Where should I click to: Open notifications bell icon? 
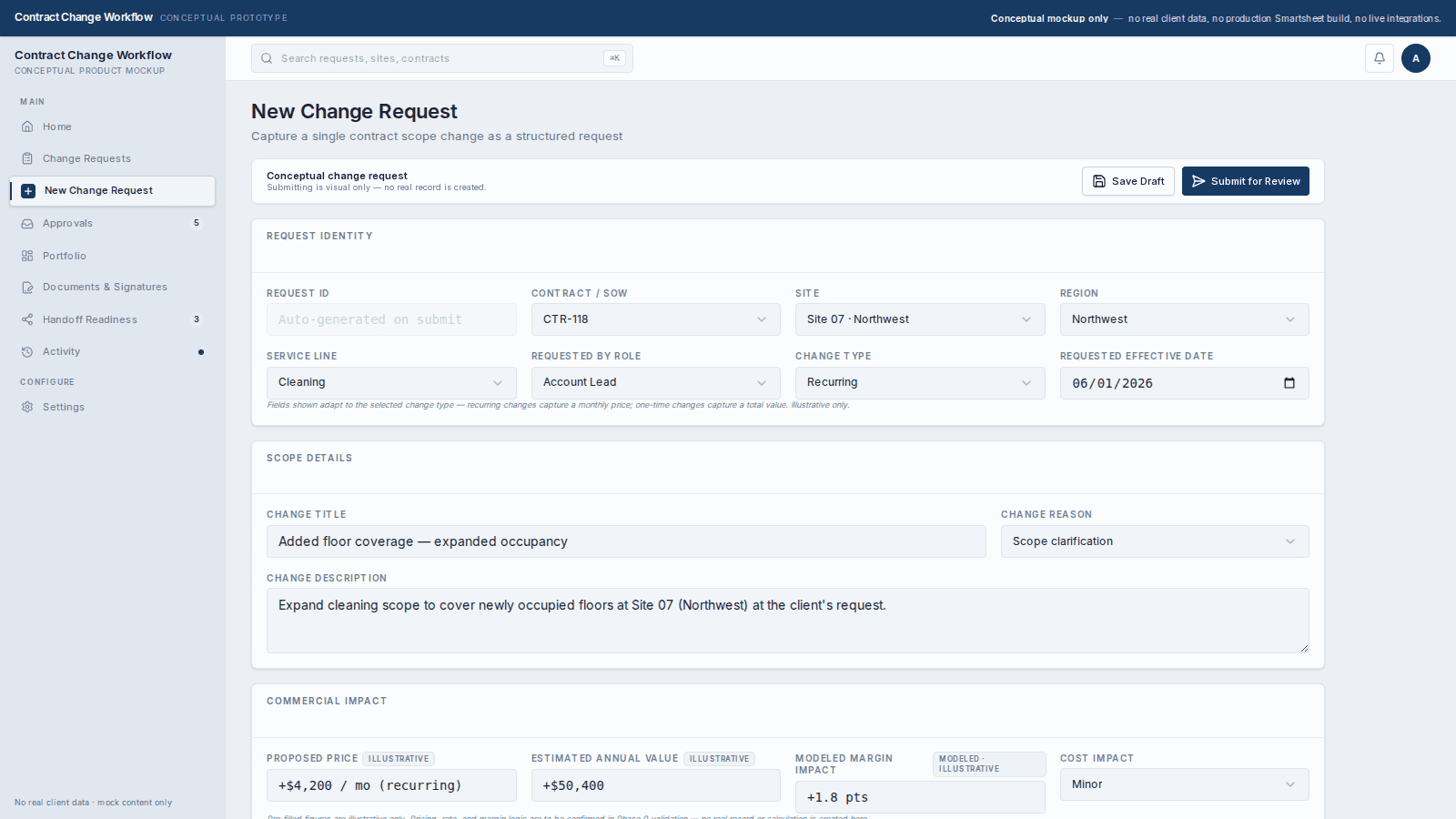click(1380, 58)
